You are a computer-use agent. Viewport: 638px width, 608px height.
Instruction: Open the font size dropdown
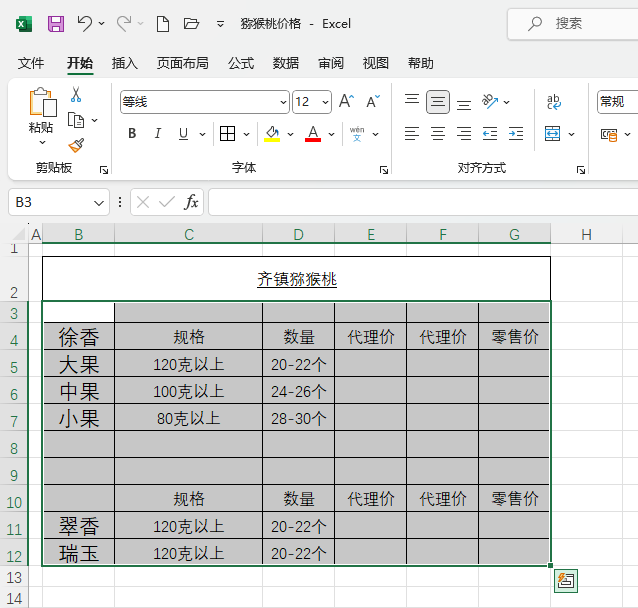click(326, 102)
